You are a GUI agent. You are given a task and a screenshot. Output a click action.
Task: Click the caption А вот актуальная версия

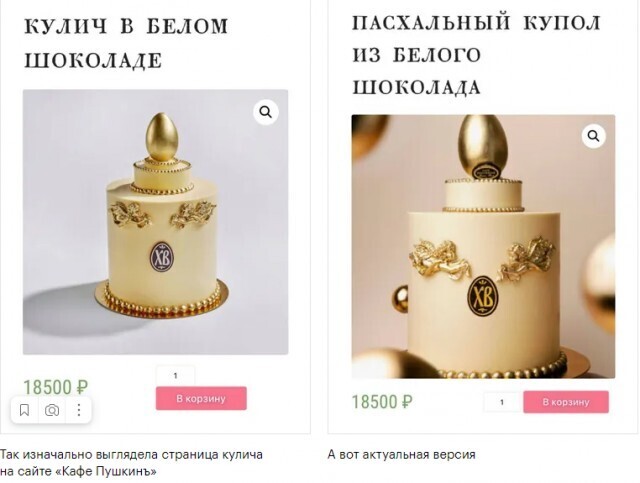click(402, 454)
